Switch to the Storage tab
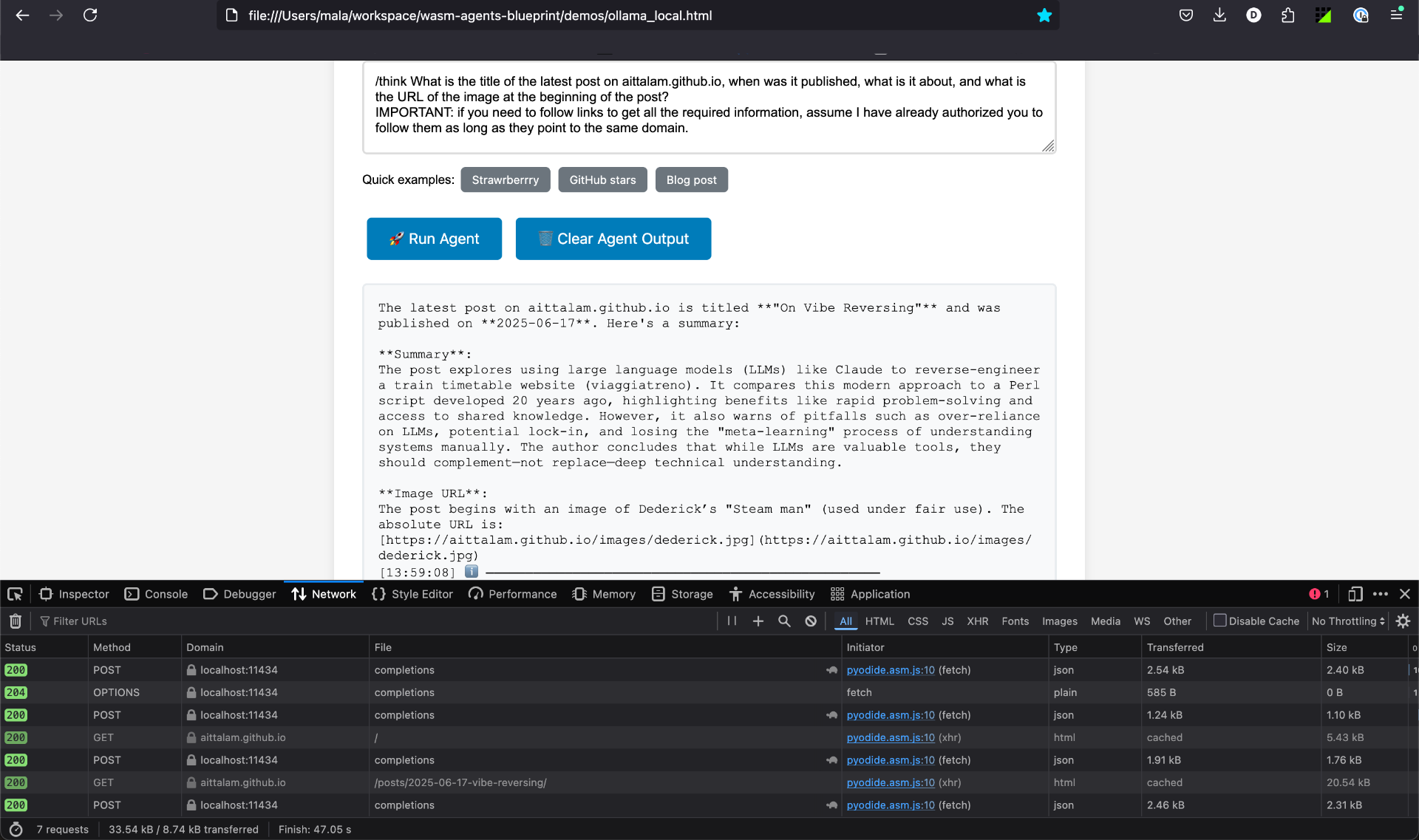Image resolution: width=1419 pixels, height=840 pixels. click(682, 594)
